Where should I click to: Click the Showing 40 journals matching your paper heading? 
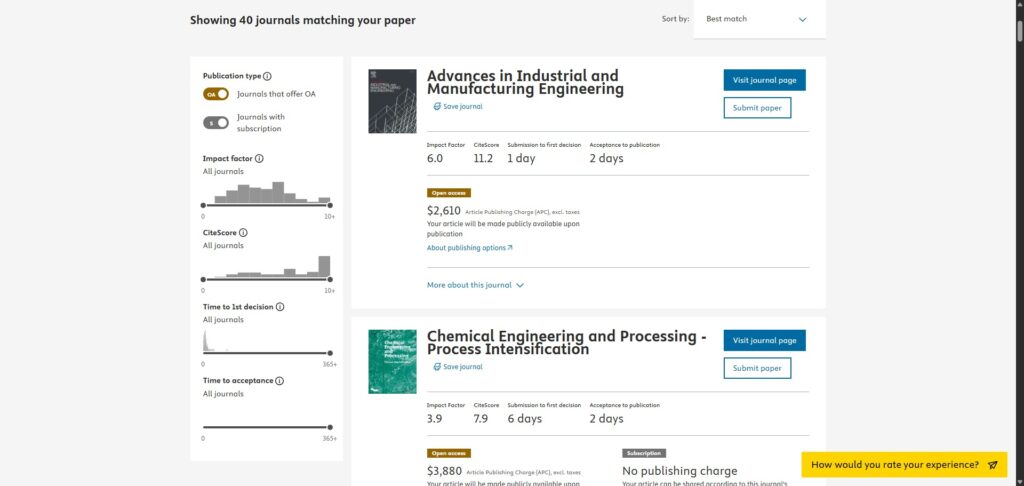click(x=302, y=20)
